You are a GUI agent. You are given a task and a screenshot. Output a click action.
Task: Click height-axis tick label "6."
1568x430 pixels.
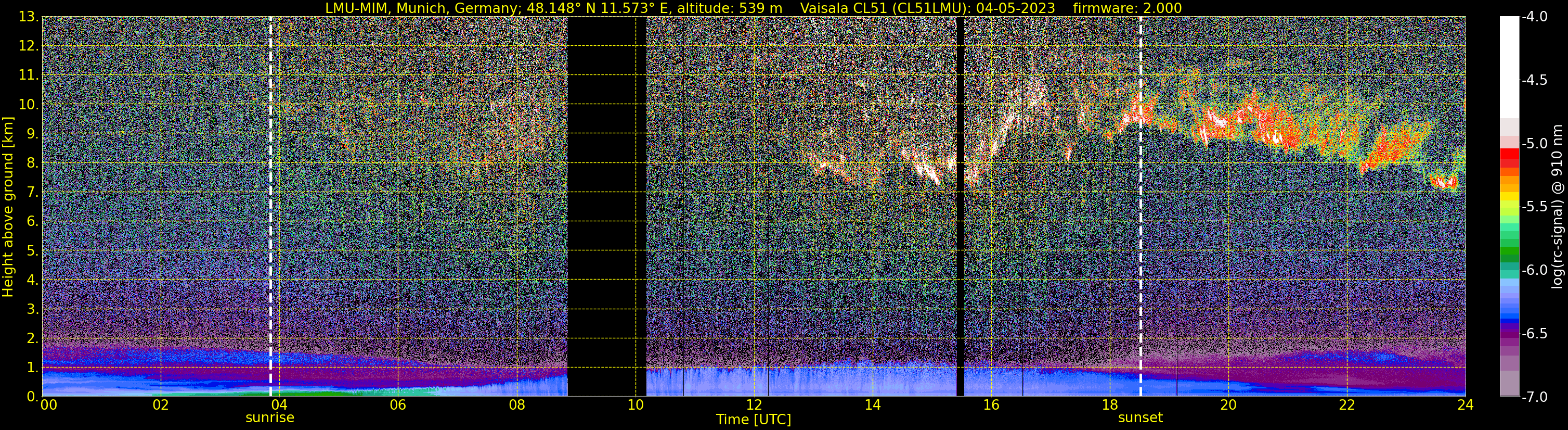(32, 221)
